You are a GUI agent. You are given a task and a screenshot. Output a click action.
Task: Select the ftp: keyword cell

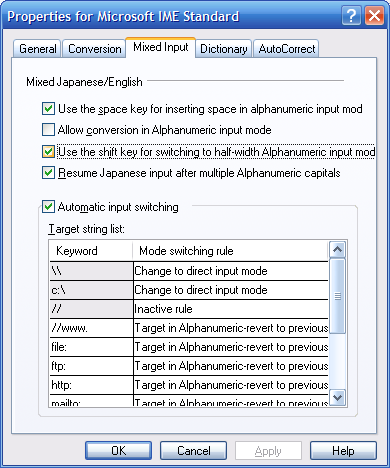(91, 366)
